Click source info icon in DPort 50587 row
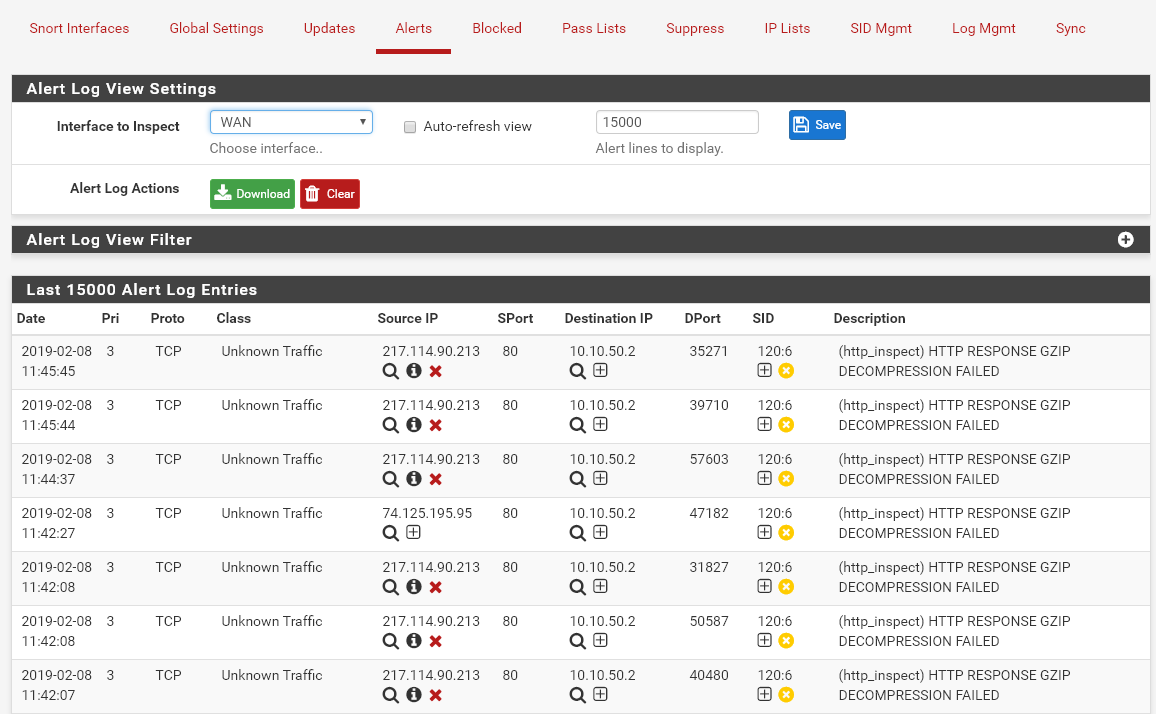This screenshot has height=714, width=1156. click(x=413, y=641)
